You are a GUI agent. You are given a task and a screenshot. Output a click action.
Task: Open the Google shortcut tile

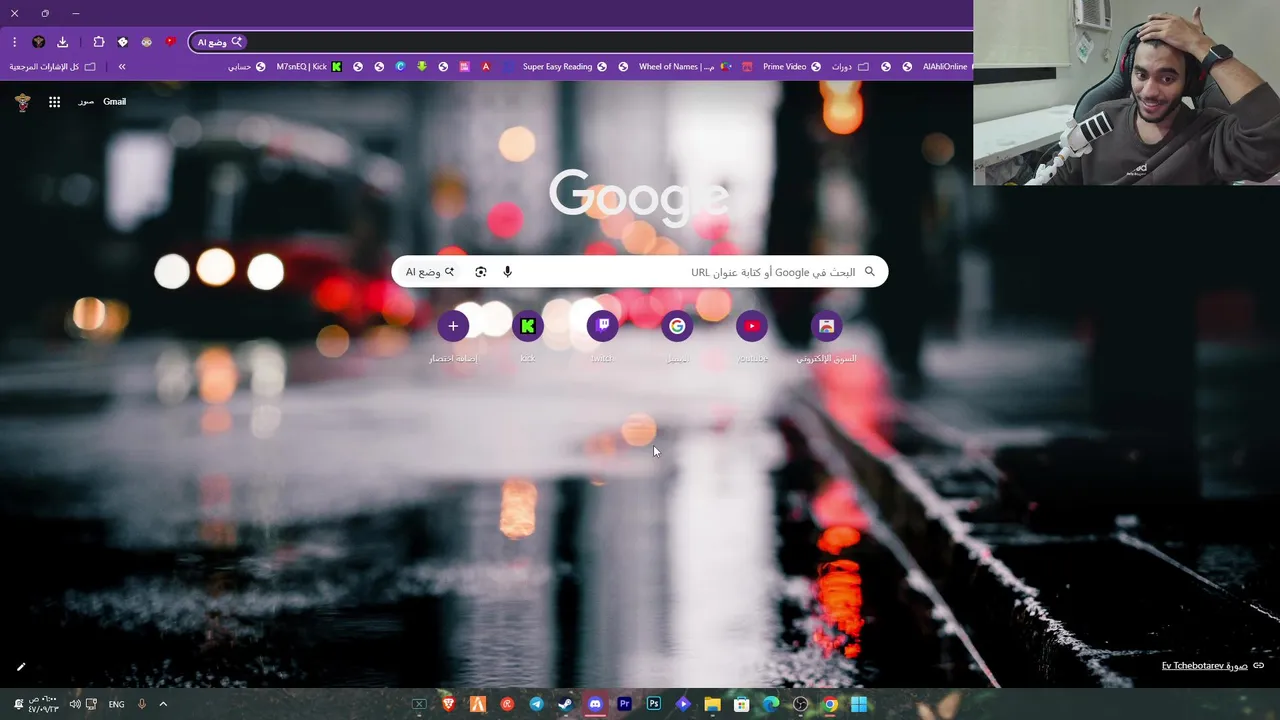(677, 326)
